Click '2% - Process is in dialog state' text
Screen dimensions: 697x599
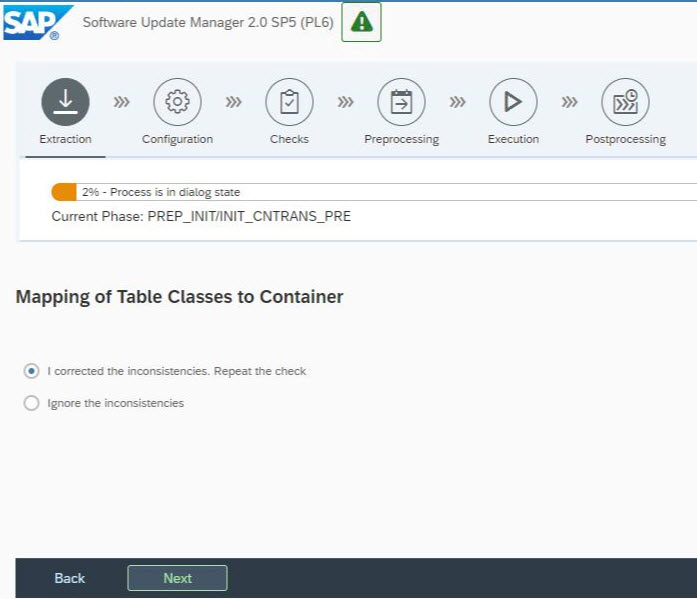click(x=161, y=192)
